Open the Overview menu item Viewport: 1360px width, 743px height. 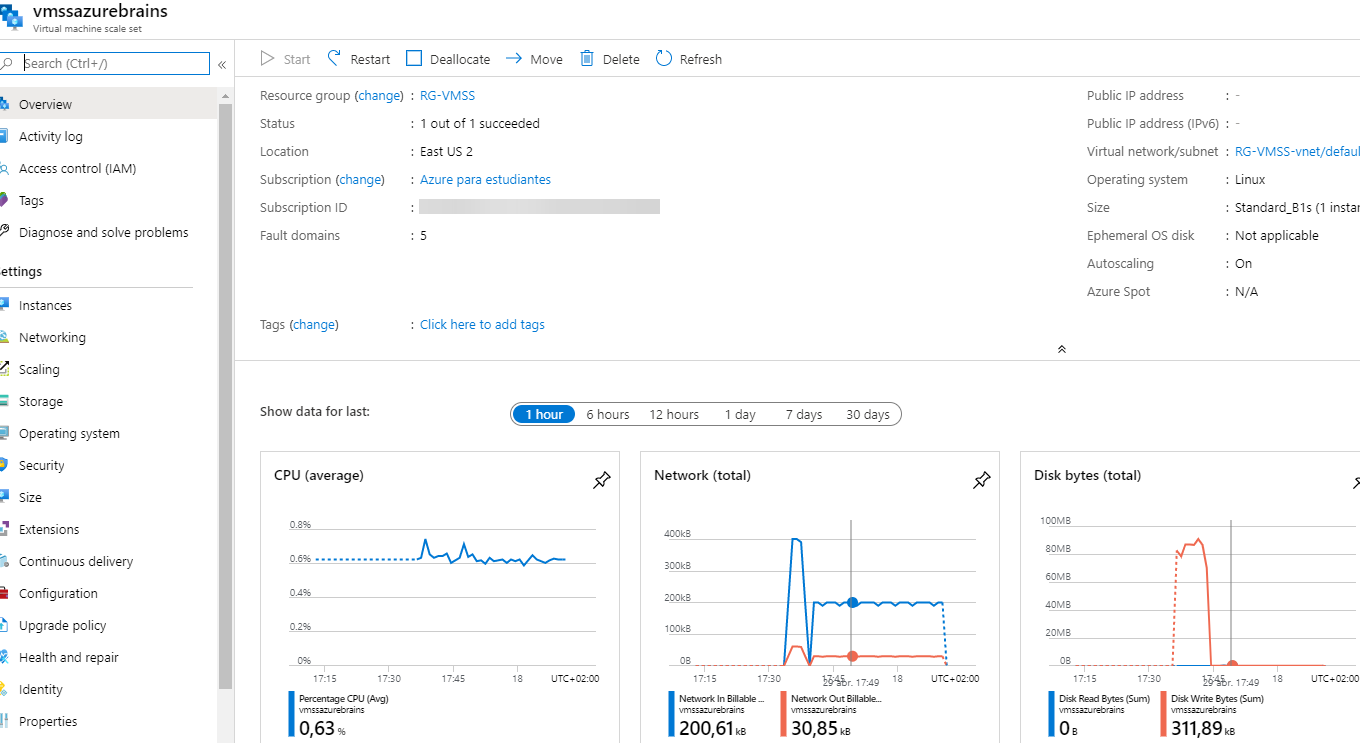108,104
